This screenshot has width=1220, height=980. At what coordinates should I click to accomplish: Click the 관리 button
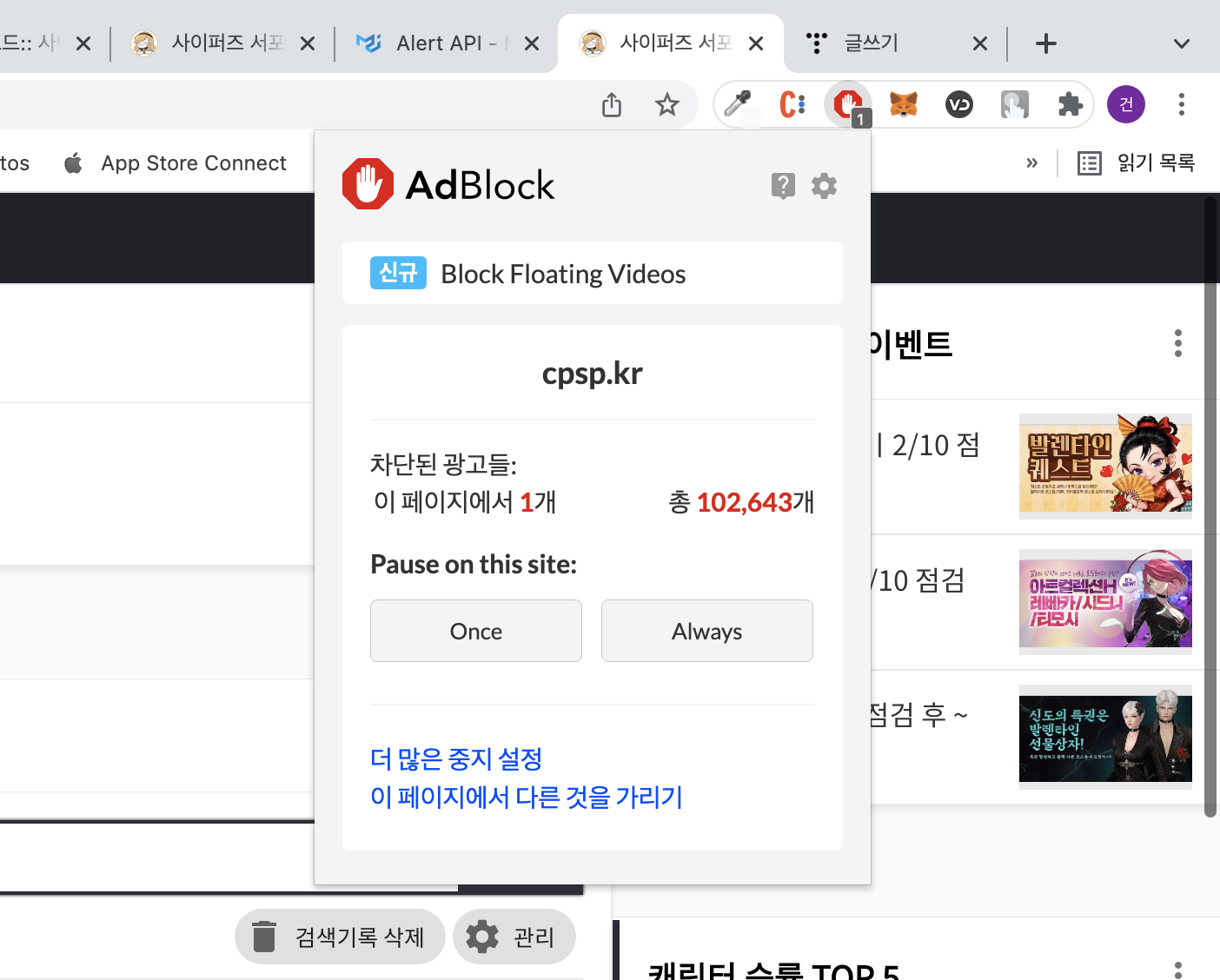[514, 937]
